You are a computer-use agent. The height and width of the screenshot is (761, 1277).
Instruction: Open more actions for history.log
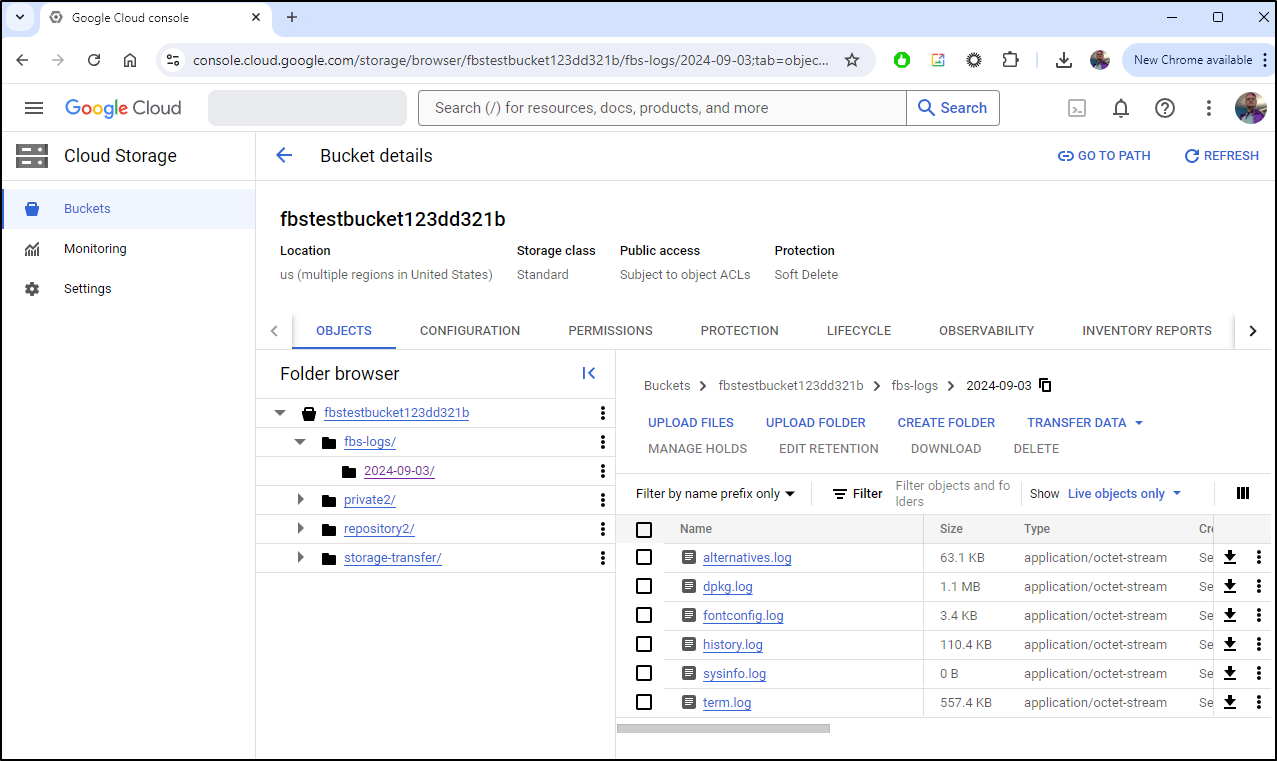1259,644
